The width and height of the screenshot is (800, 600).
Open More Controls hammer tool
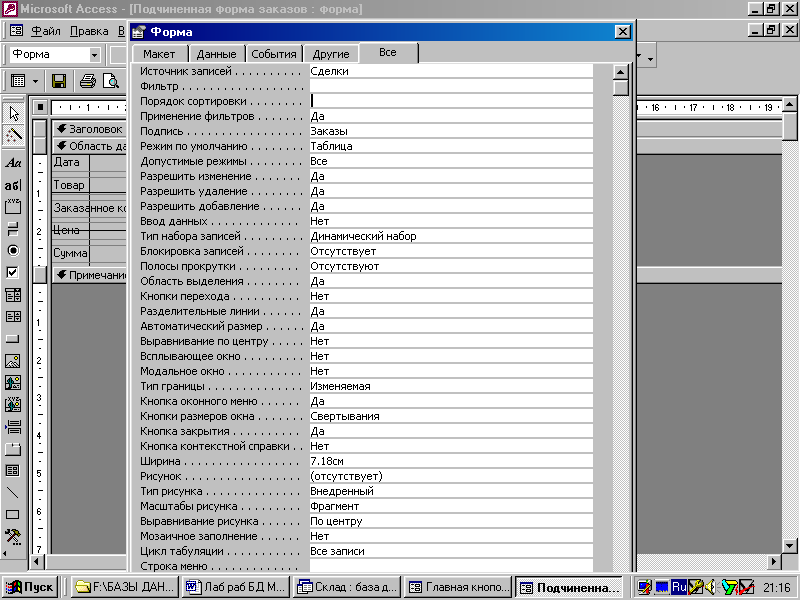pyautogui.click(x=13, y=536)
